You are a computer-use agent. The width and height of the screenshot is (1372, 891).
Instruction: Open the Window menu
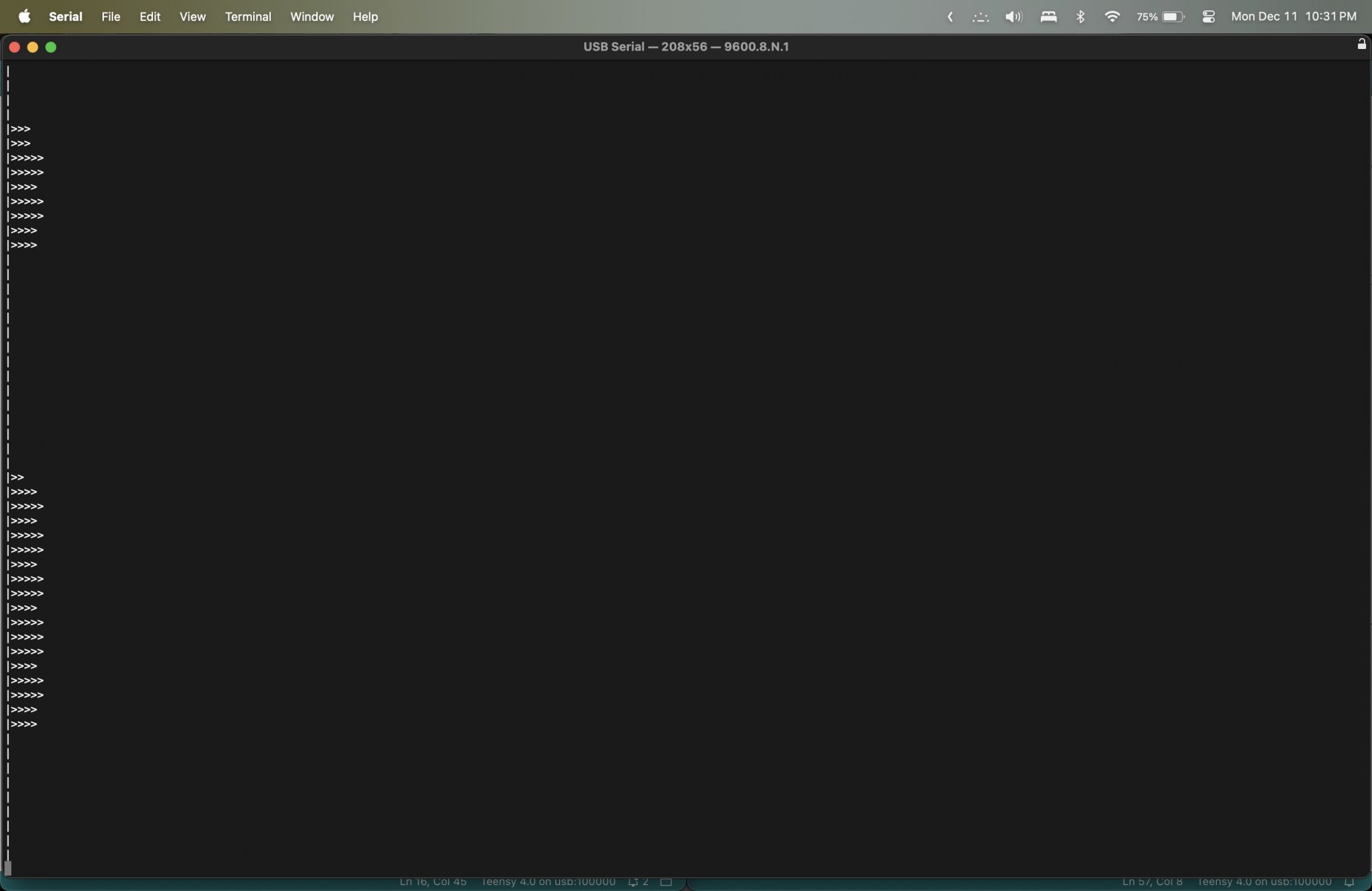(x=312, y=16)
